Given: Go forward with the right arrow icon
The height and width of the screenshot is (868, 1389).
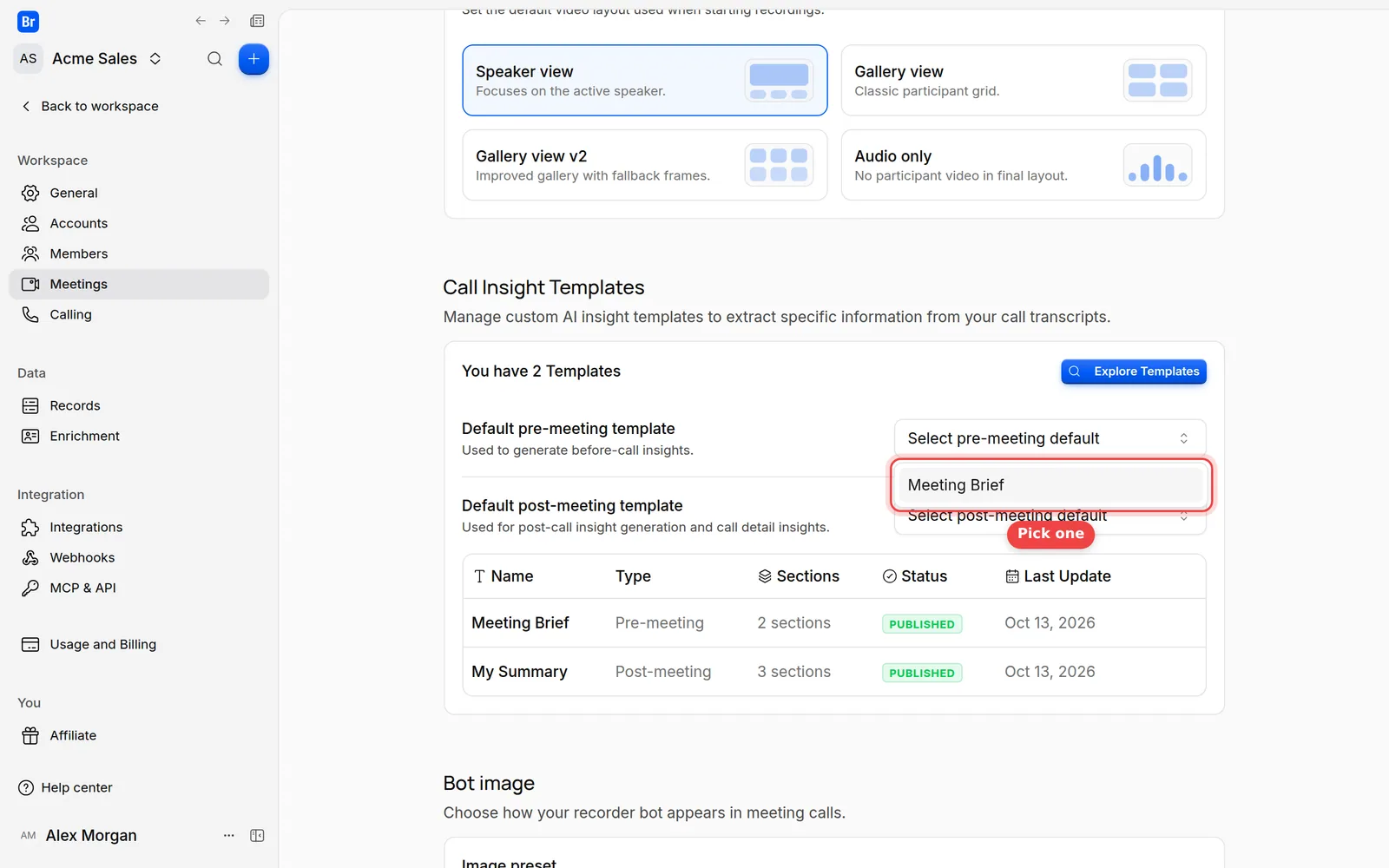Looking at the screenshot, I should tap(225, 21).
